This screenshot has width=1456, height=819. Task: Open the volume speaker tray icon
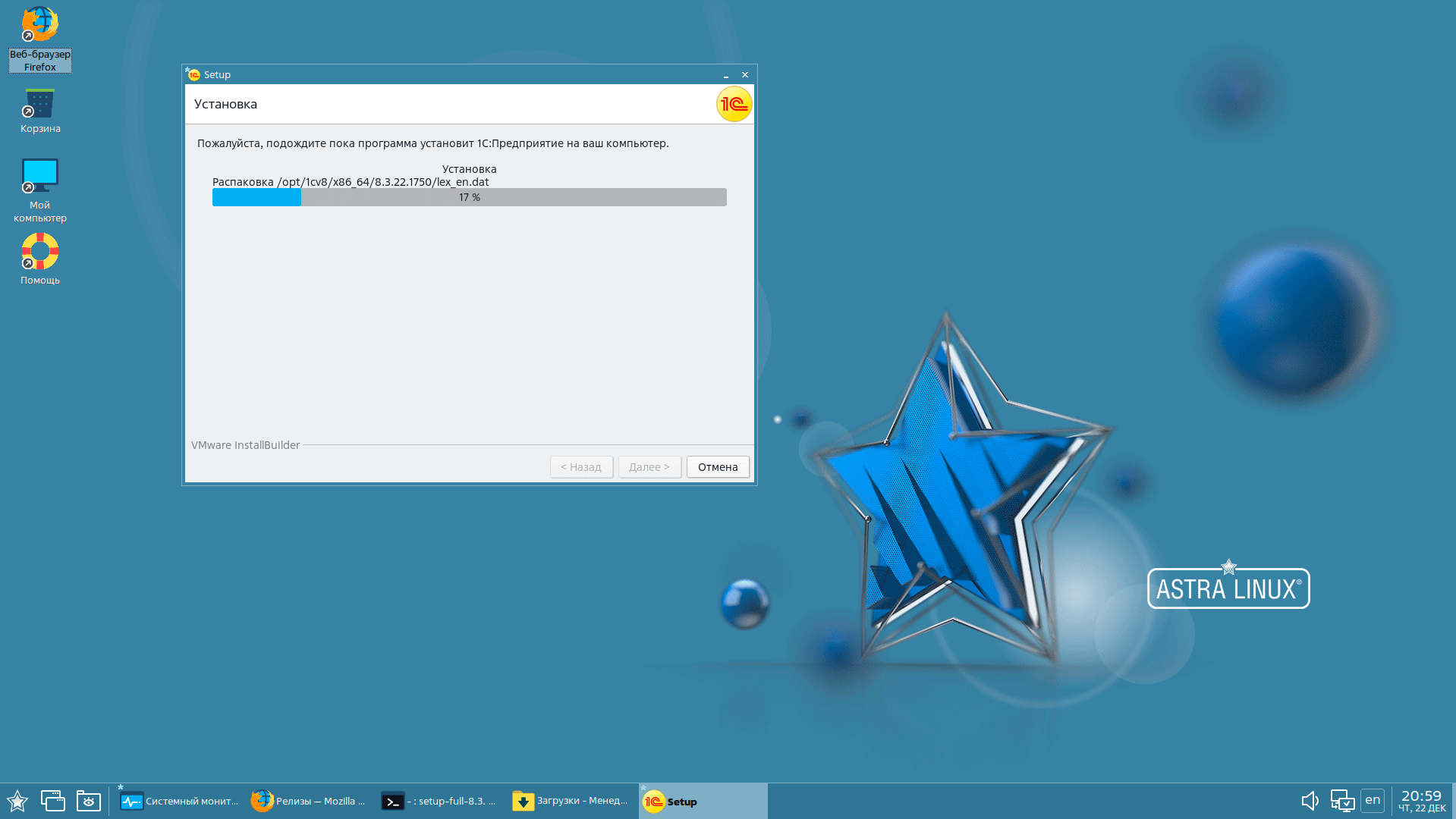coord(1310,801)
